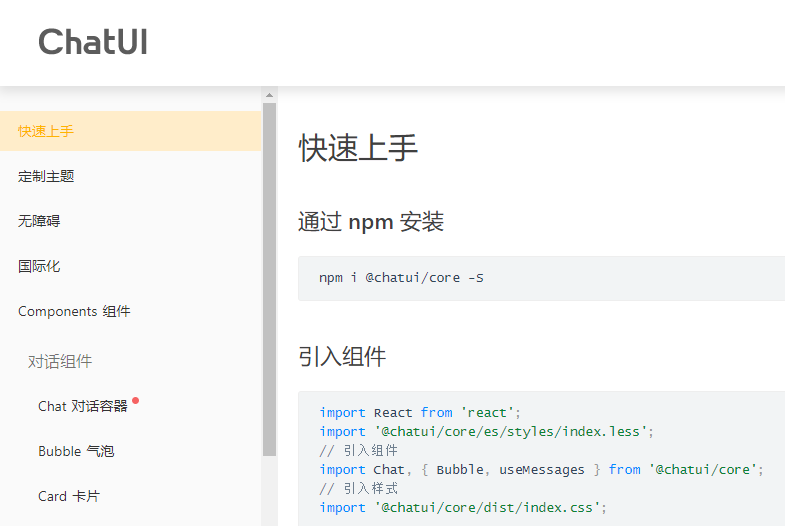Click the index.less import line
The image size is (785, 526).
click(x=487, y=431)
